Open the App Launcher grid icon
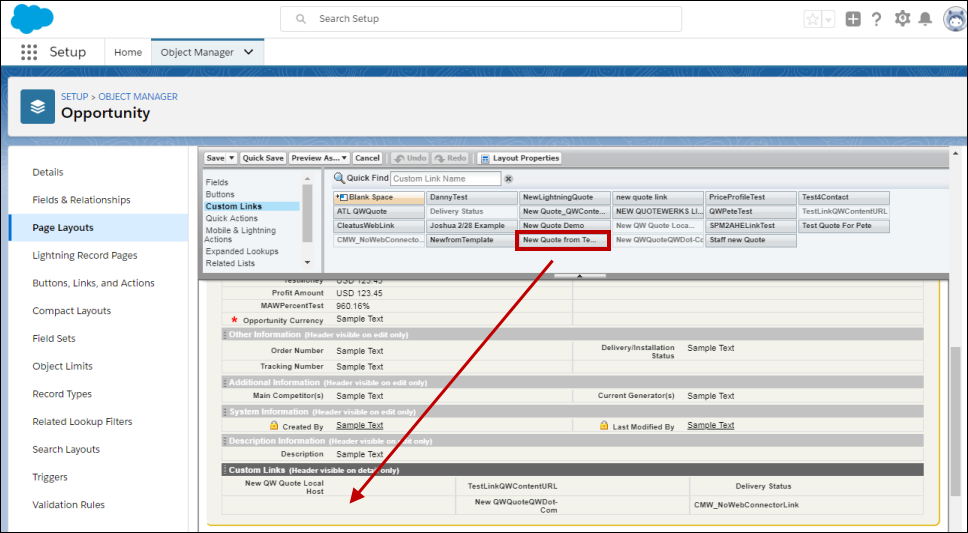 click(x=29, y=52)
